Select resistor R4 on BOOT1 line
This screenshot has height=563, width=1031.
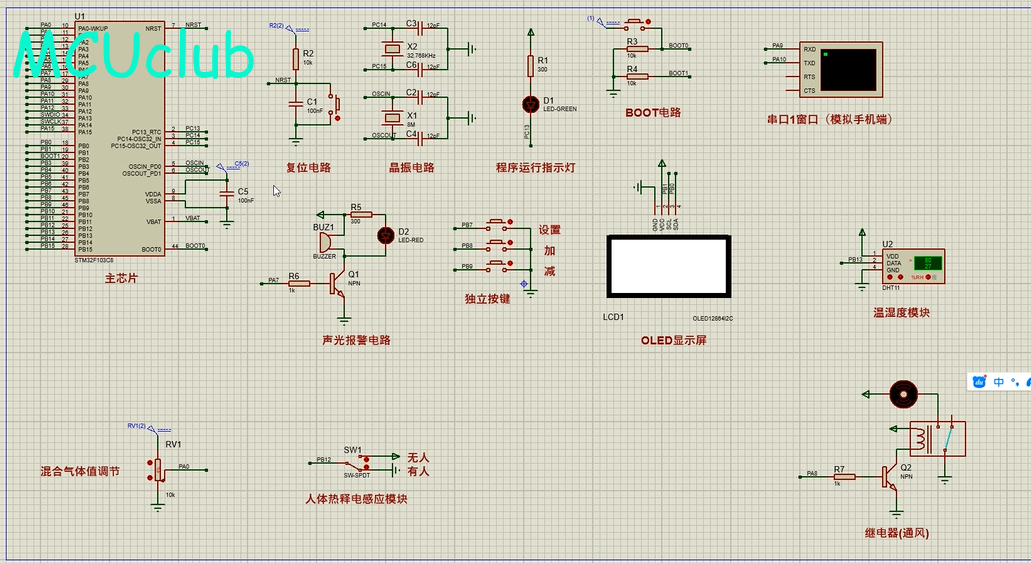point(636,76)
